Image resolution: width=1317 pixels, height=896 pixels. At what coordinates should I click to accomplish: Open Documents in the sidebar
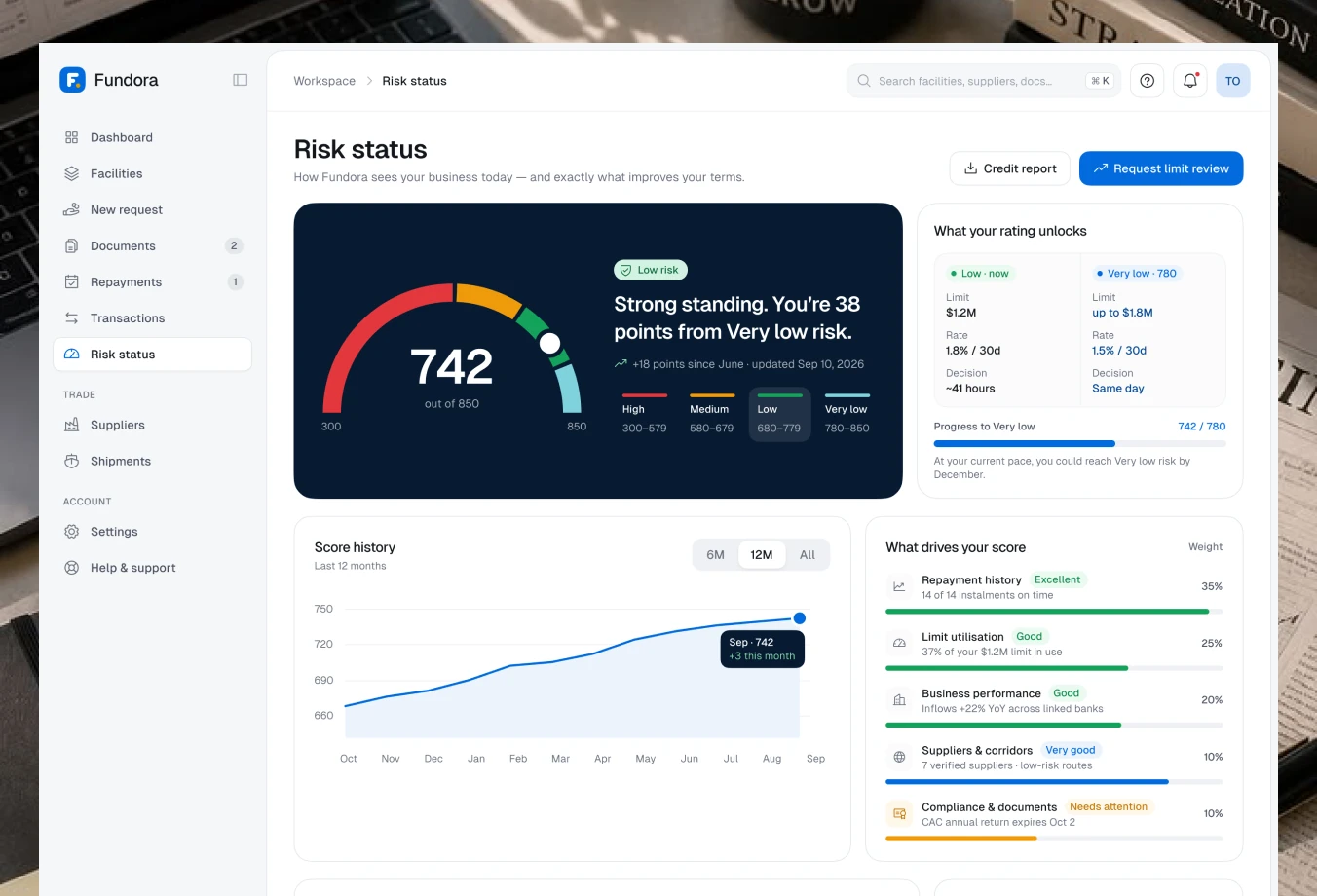152,245
